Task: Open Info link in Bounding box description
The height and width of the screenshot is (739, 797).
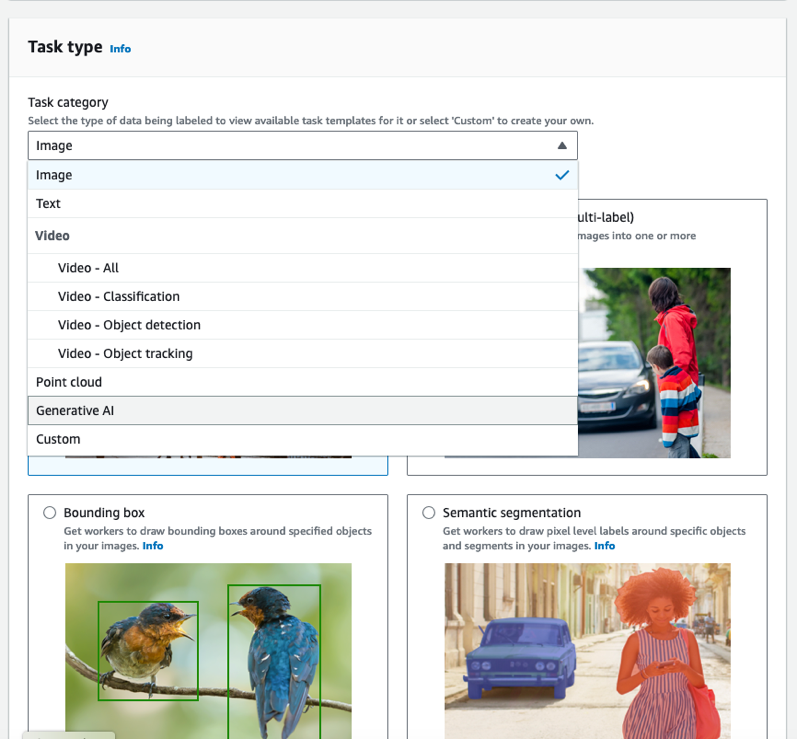Action: click(152, 546)
